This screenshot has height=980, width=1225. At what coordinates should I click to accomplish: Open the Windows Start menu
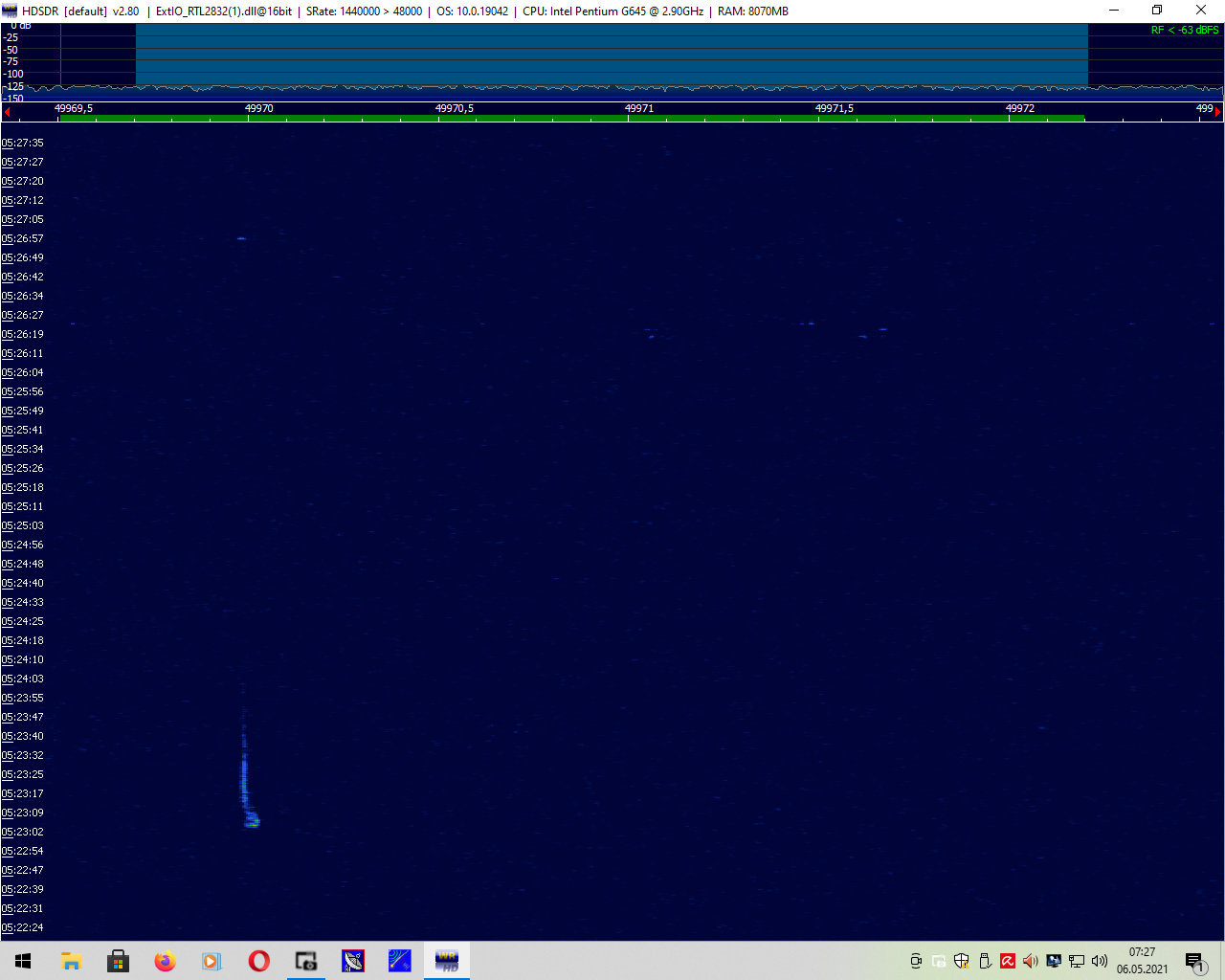[23, 961]
